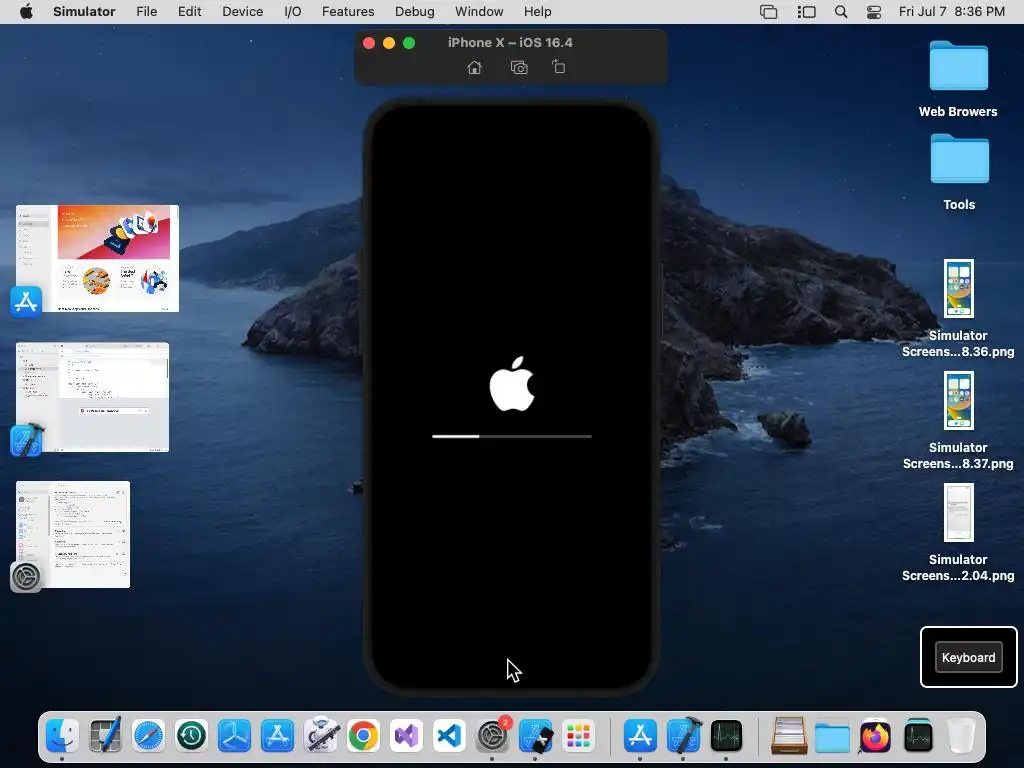This screenshot has width=1024, height=768.
Task: Click the Keyboard button
Action: tap(968, 658)
